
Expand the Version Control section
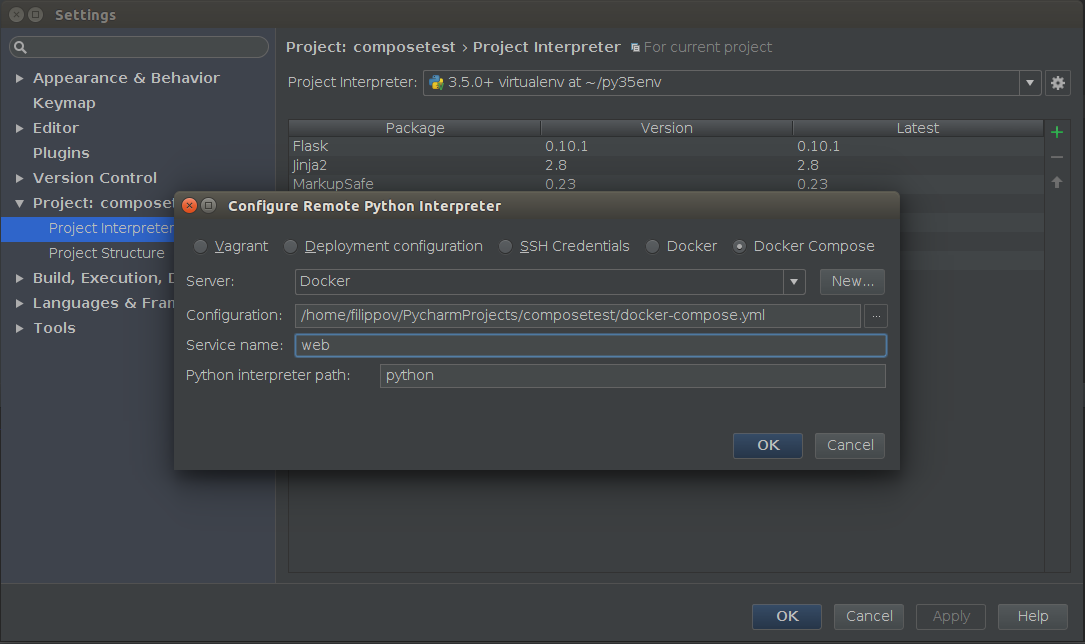point(19,178)
